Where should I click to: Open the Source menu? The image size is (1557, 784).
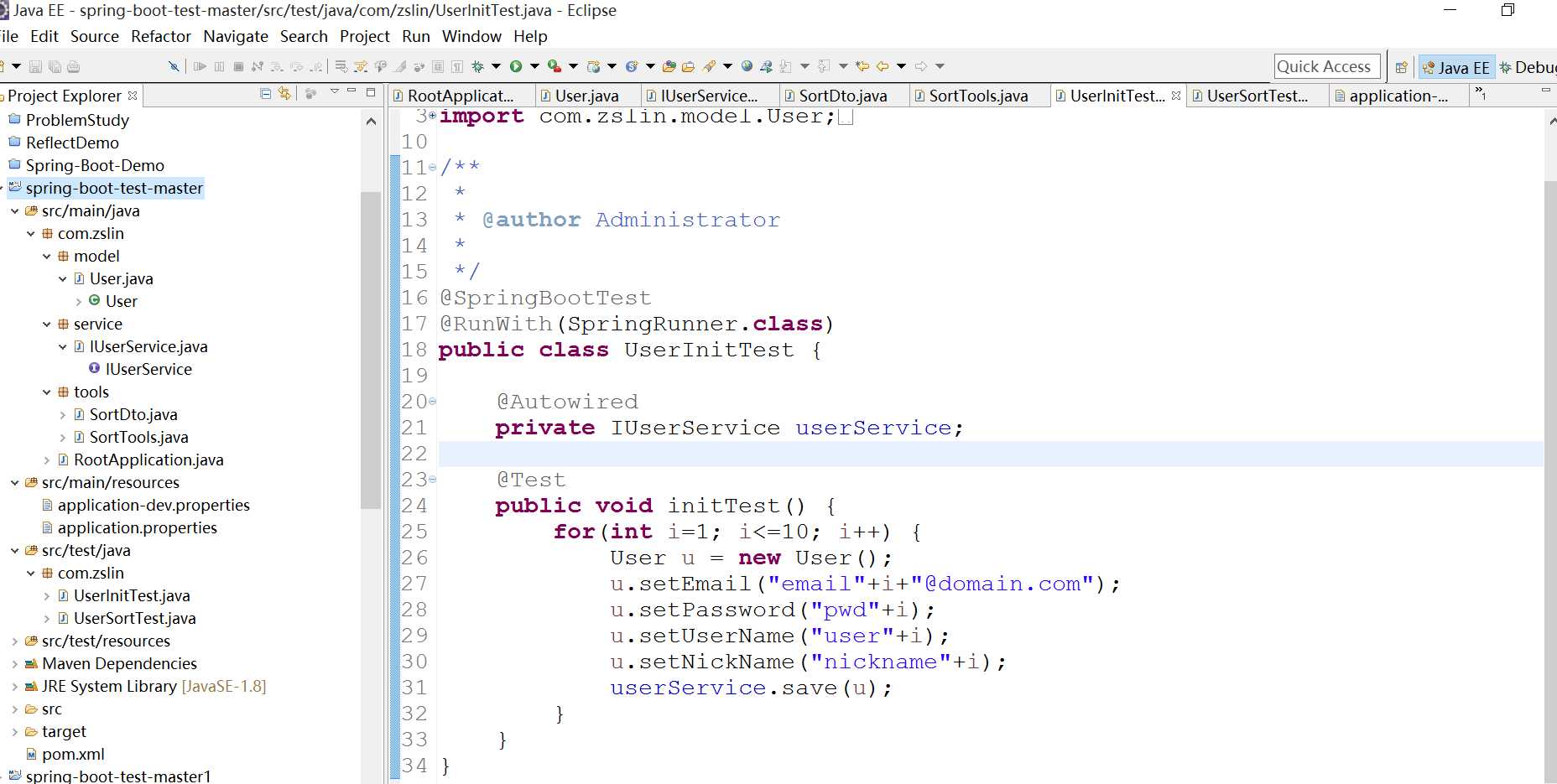point(95,36)
